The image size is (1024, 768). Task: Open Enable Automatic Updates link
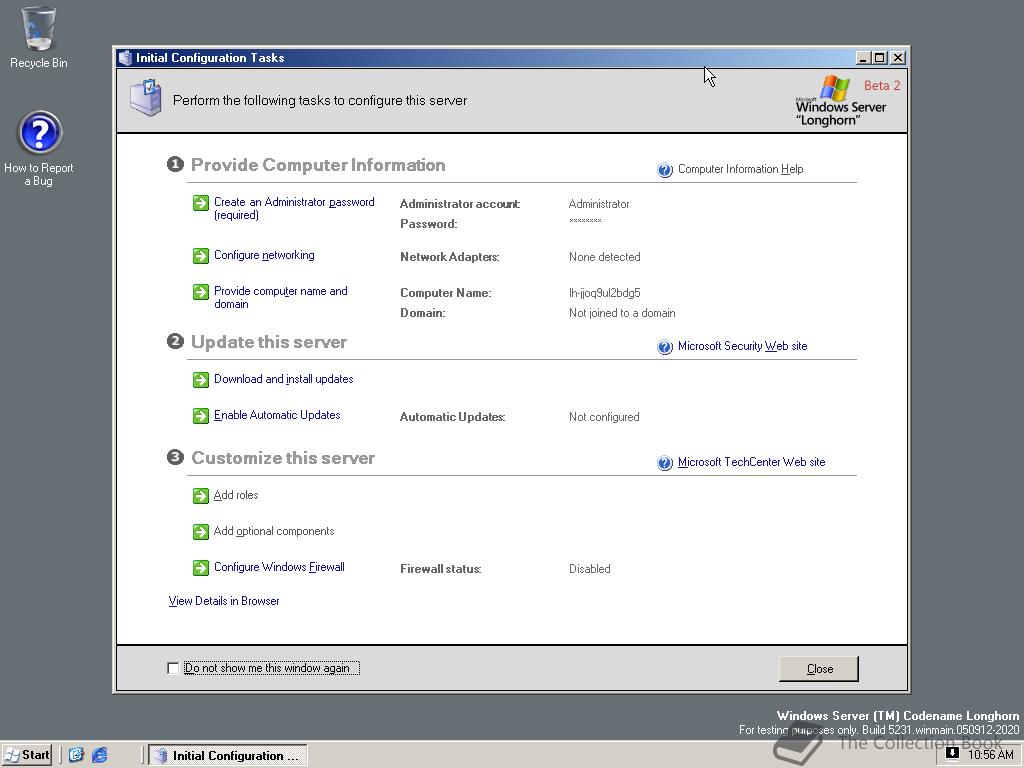click(x=277, y=415)
